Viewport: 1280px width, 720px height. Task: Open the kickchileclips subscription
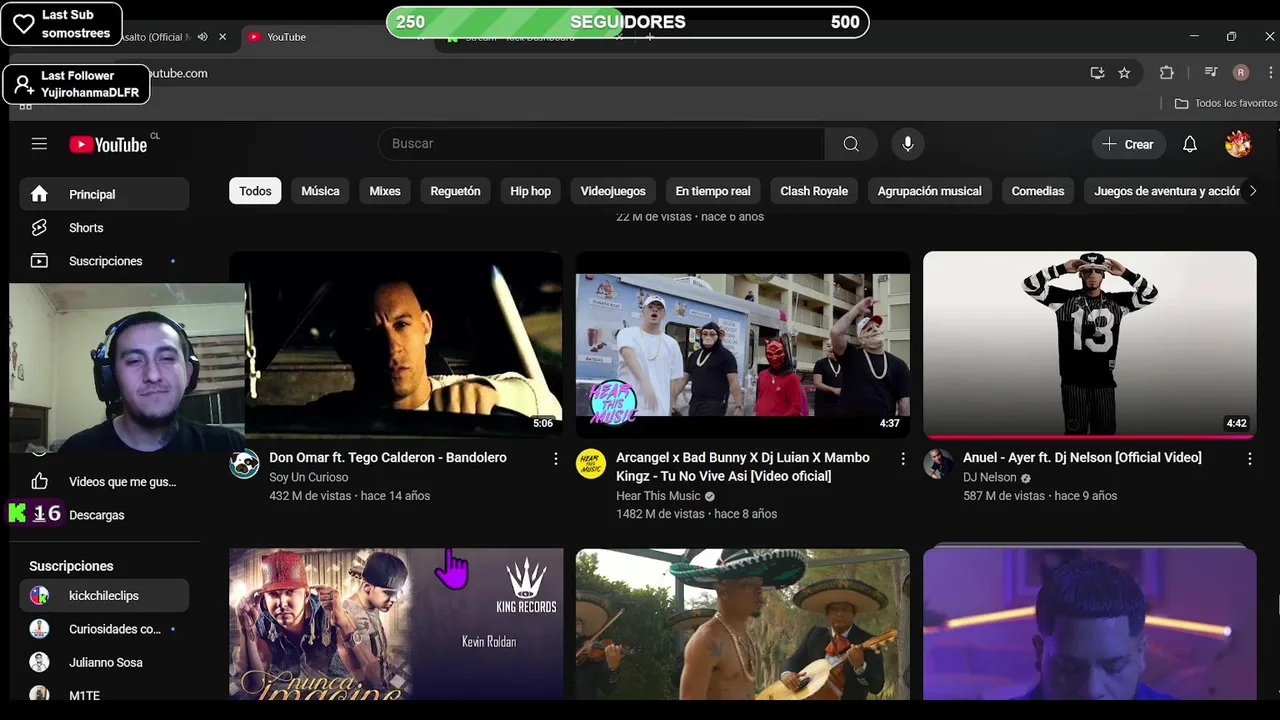point(104,596)
